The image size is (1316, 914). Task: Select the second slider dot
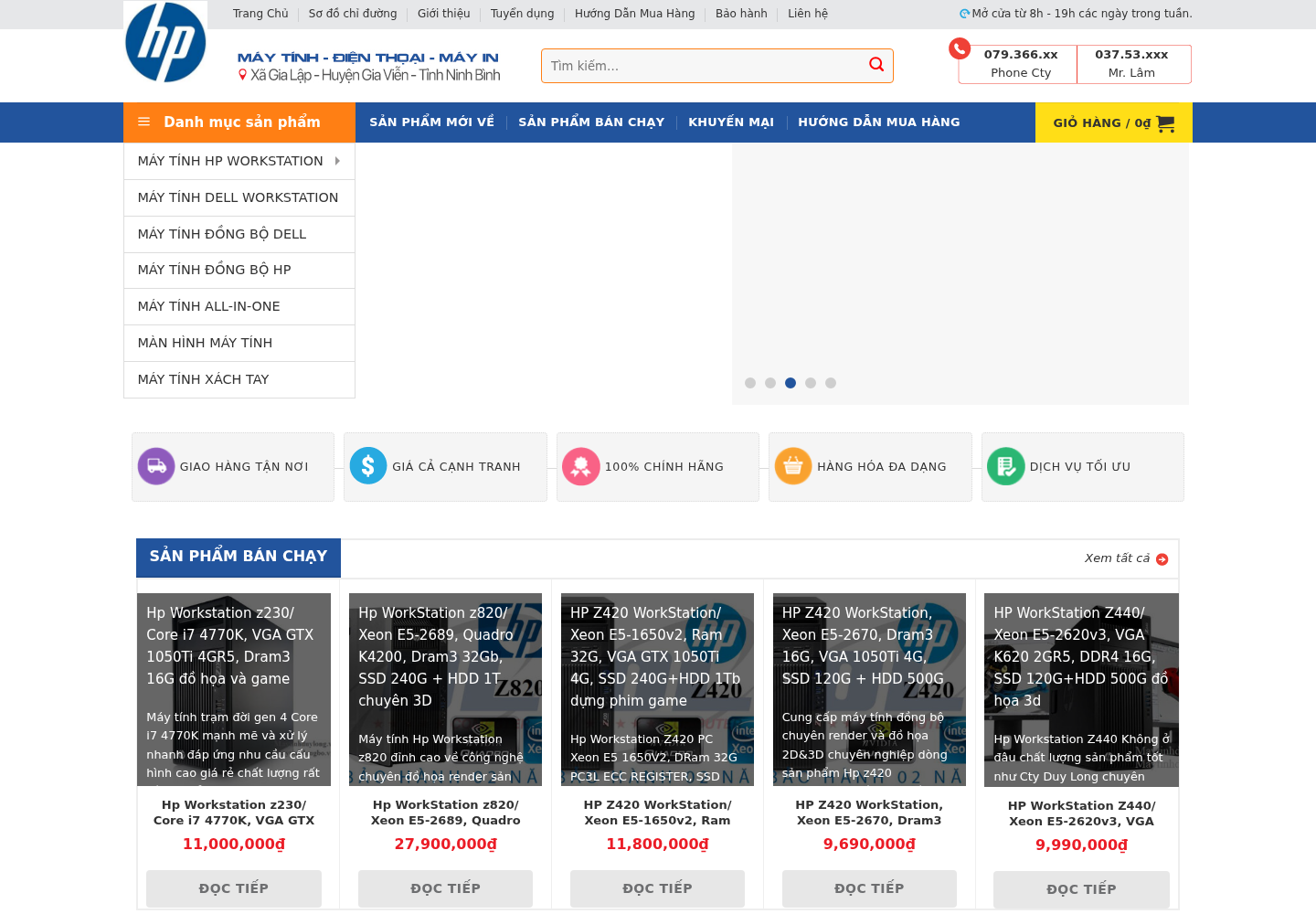(x=770, y=383)
